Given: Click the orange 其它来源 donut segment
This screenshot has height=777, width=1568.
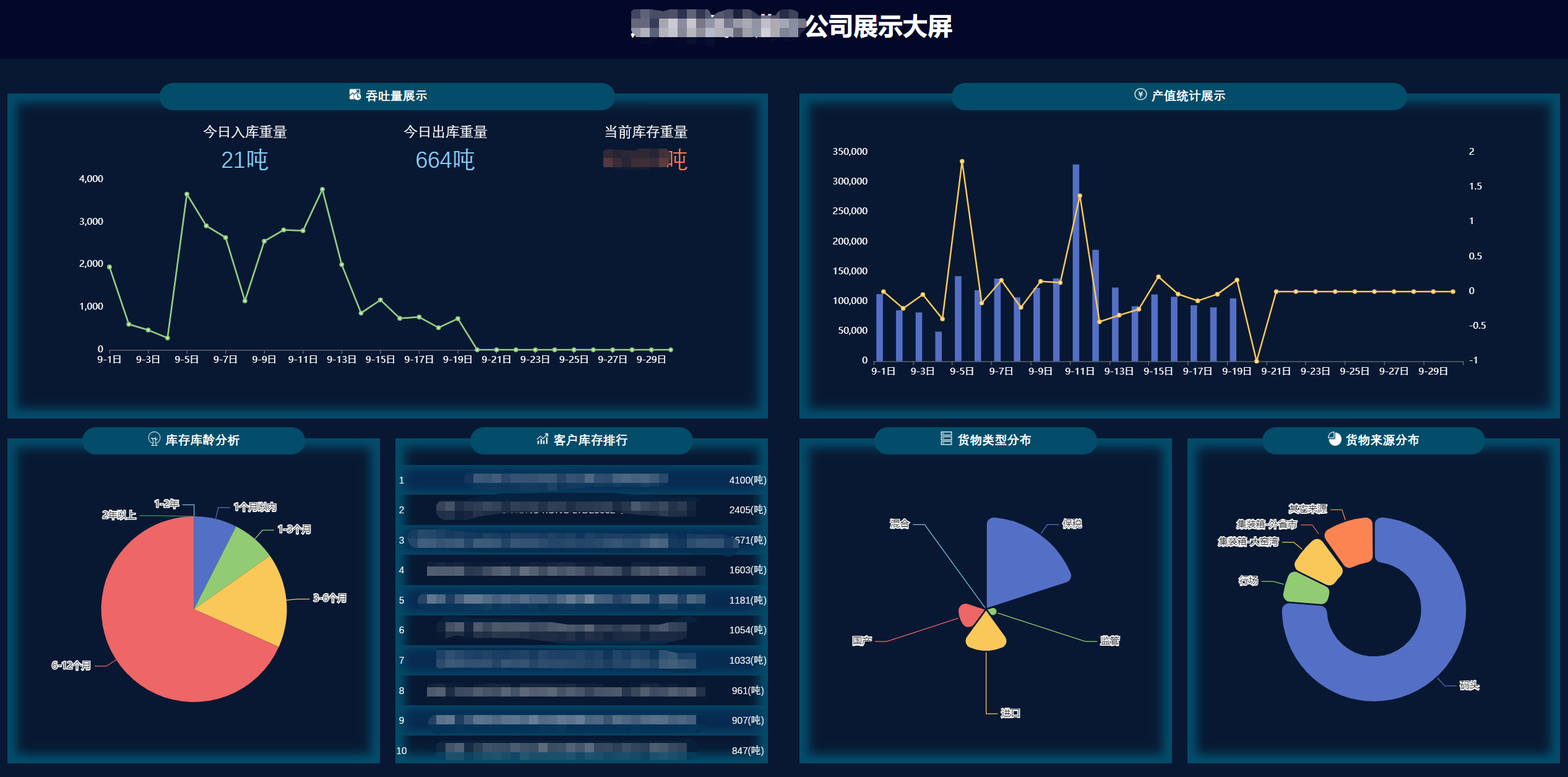Looking at the screenshot, I should [1352, 542].
